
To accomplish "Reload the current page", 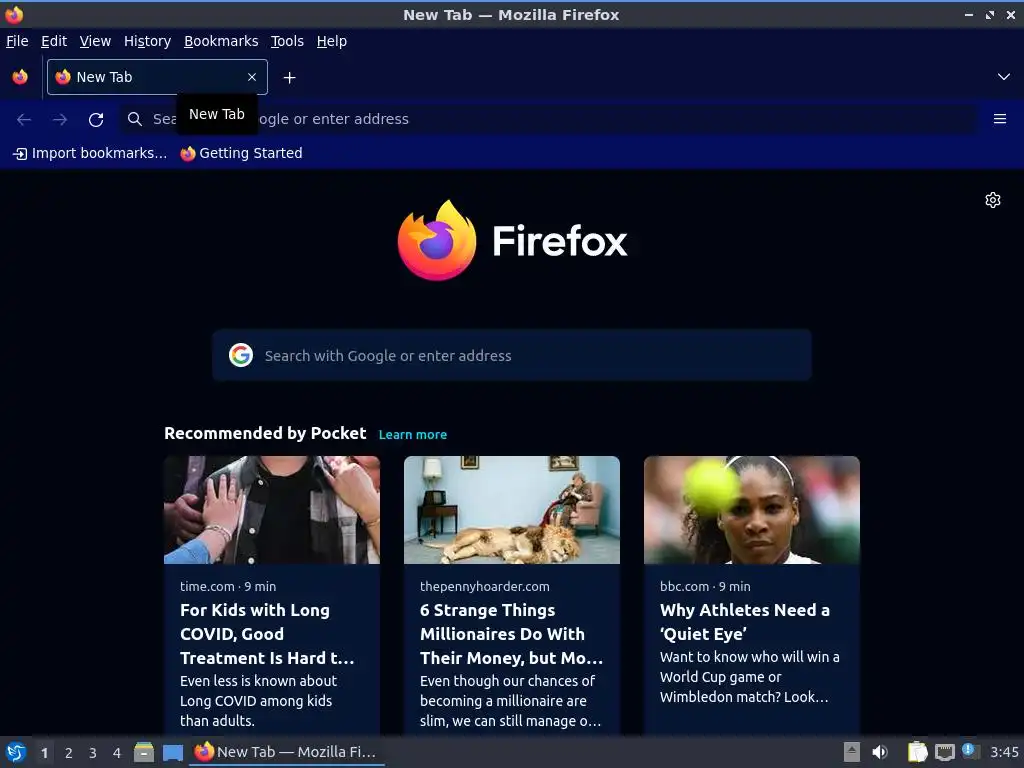I will pos(96,119).
